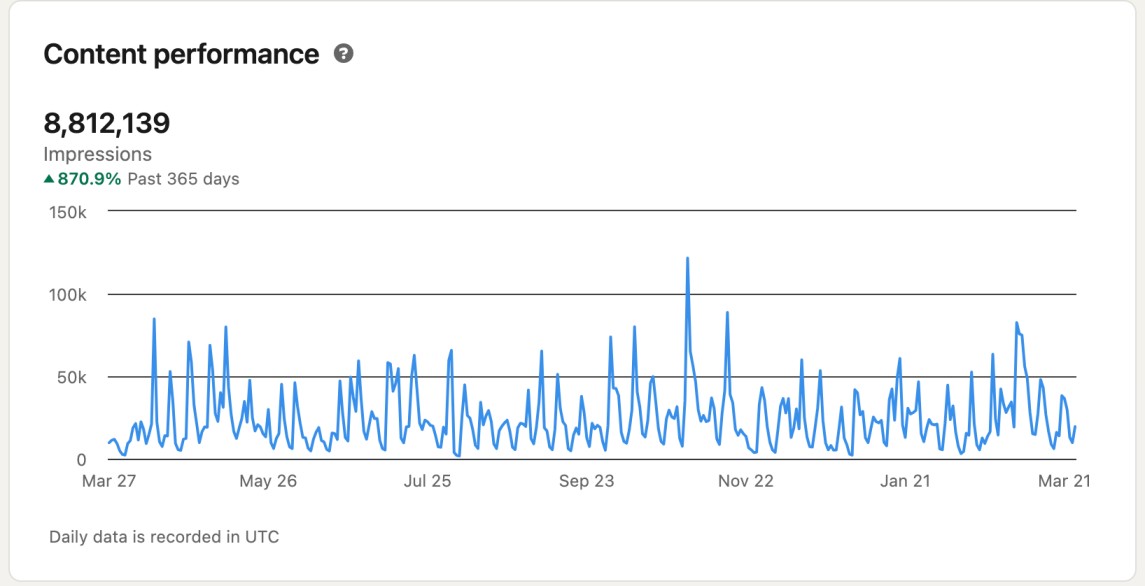Click the 100k y-axis label
This screenshot has width=1145, height=586.
click(x=69, y=295)
